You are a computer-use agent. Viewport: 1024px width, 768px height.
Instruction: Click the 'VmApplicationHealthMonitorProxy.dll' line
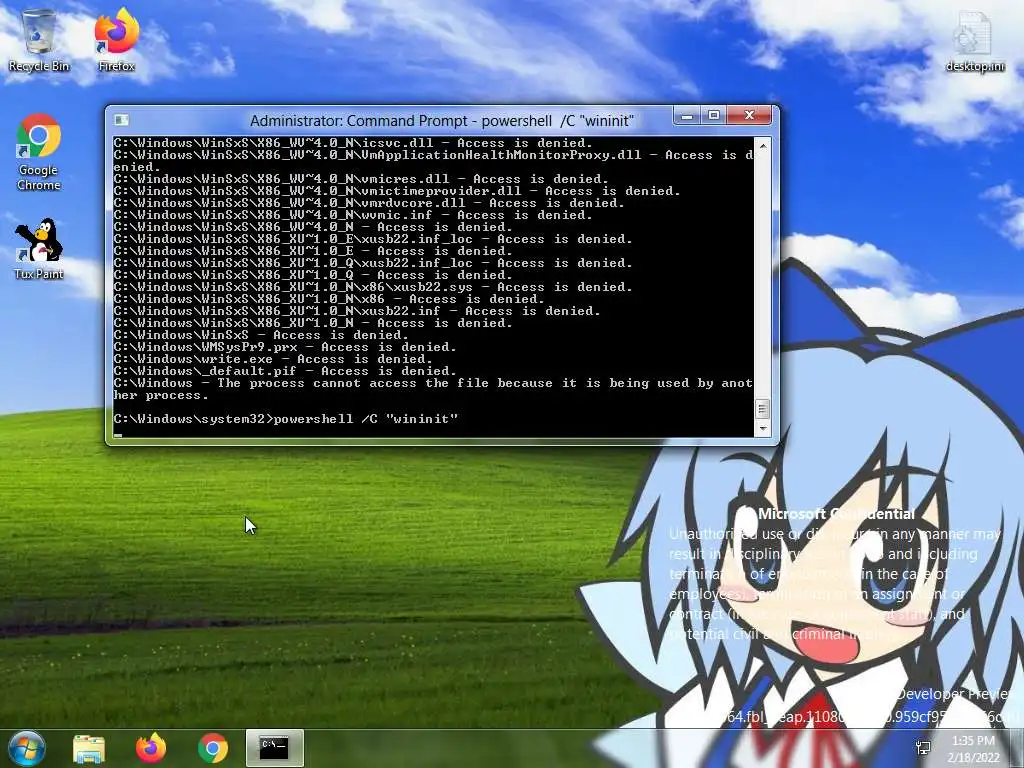[x=433, y=161]
